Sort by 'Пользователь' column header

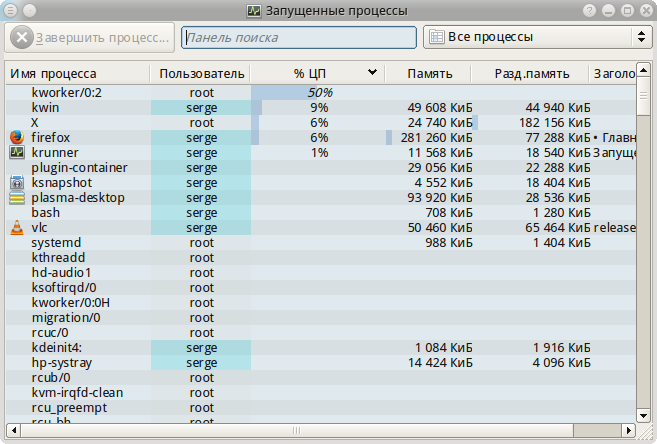(x=200, y=74)
